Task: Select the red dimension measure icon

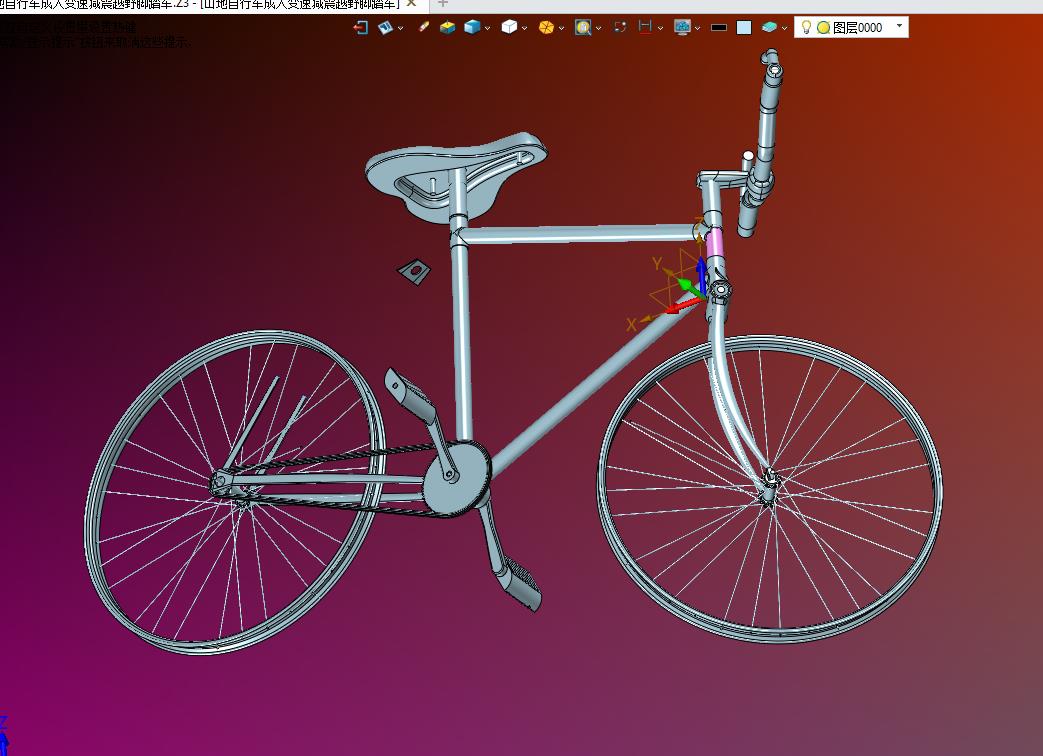Action: tap(645, 27)
